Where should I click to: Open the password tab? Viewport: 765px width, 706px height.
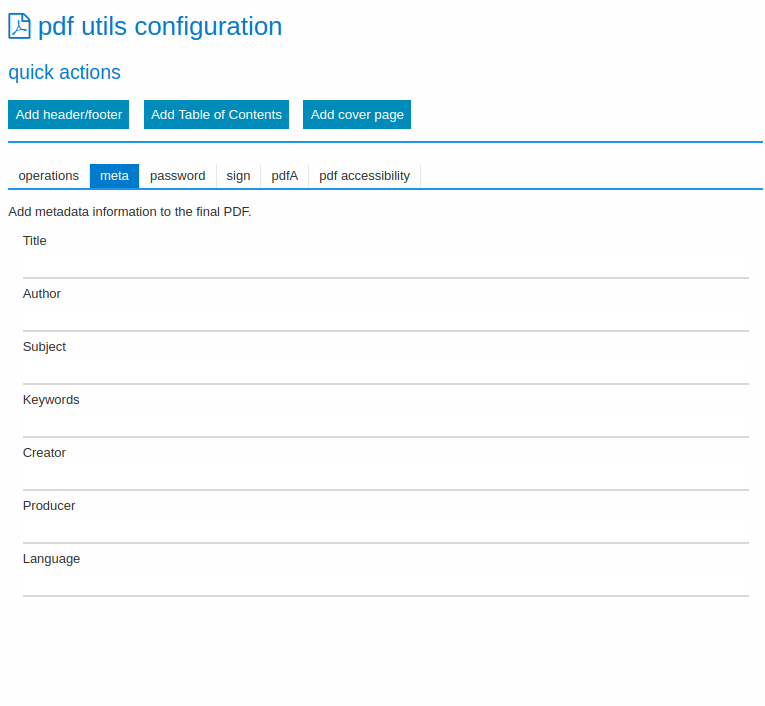[177, 176]
